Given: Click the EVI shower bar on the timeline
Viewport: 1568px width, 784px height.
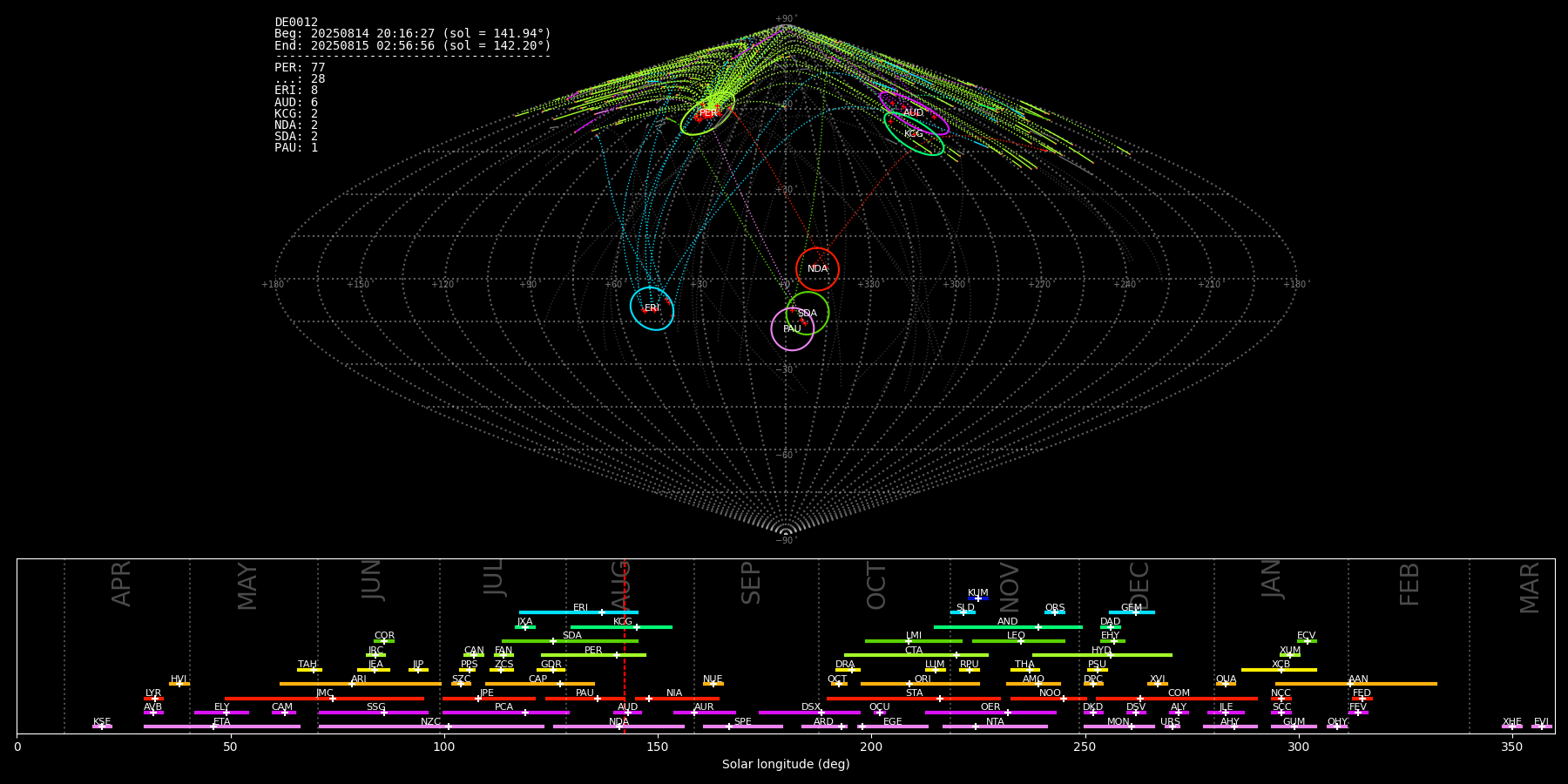Looking at the screenshot, I should tap(1542, 727).
